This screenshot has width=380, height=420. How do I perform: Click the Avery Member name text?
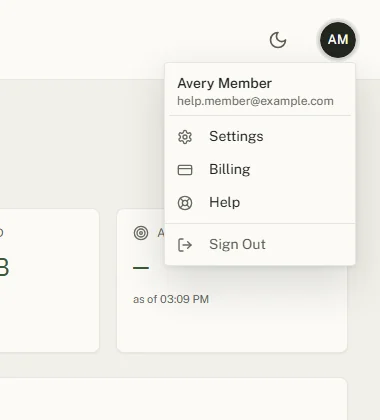(225, 83)
